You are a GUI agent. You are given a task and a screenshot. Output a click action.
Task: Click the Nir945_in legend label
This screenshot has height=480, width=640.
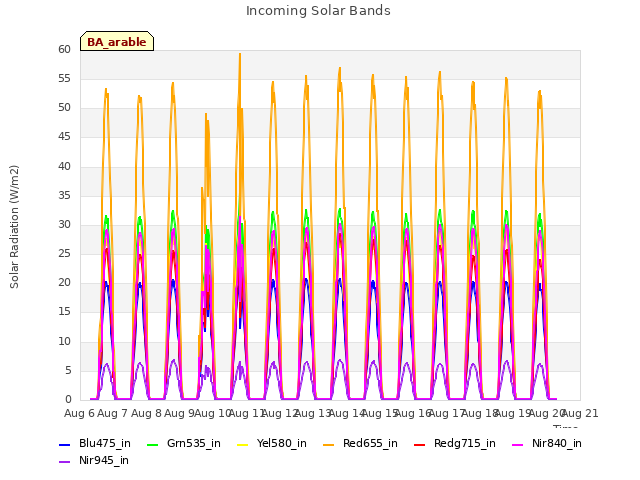pyautogui.click(x=104, y=461)
